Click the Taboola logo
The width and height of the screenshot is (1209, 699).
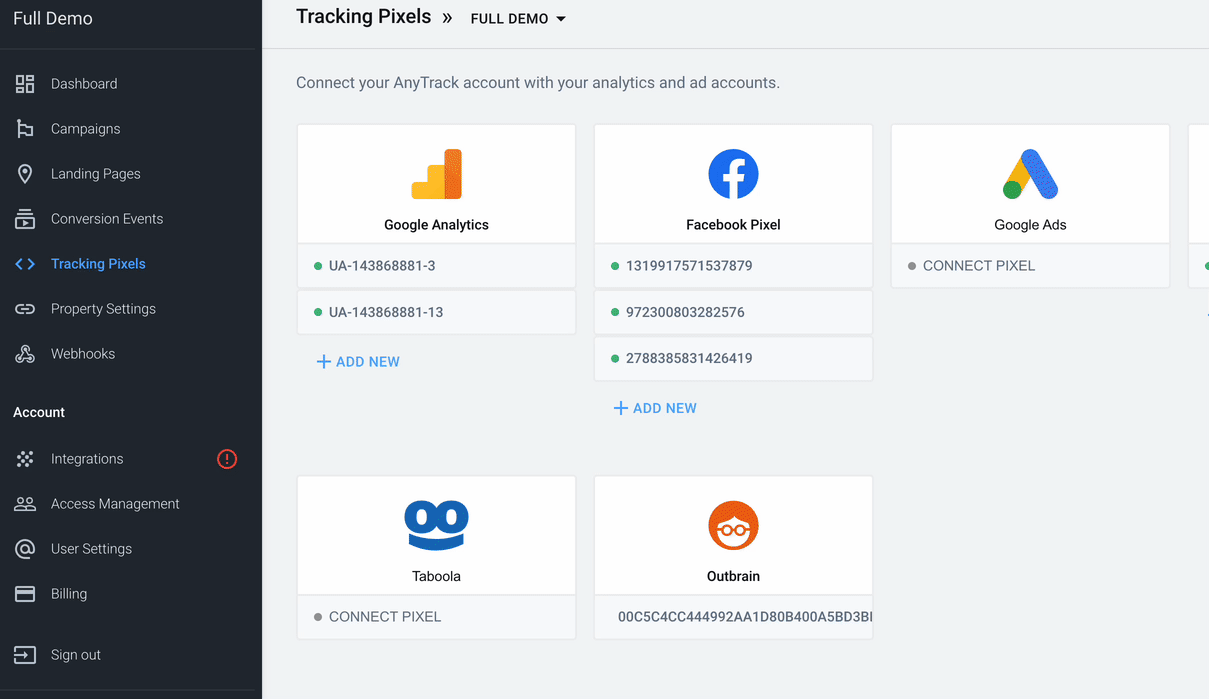(436, 526)
